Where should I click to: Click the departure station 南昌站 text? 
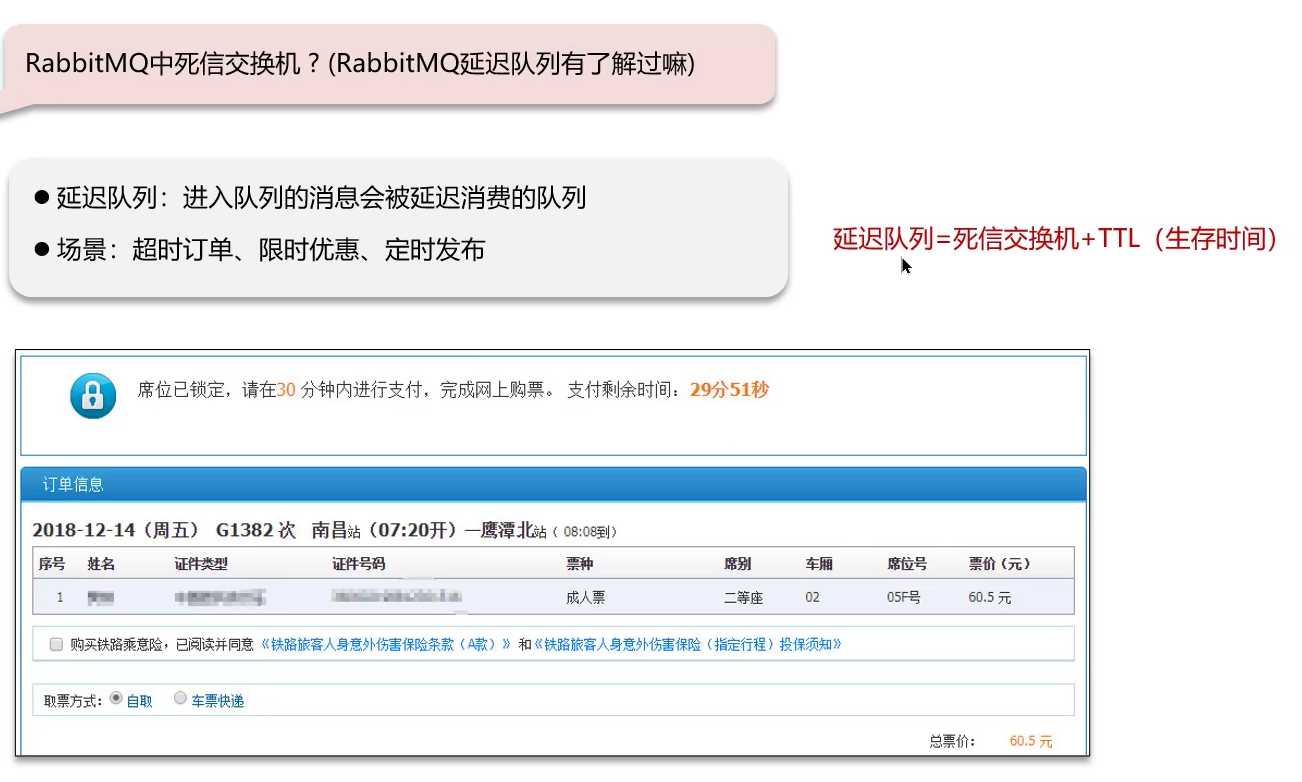pos(336,530)
